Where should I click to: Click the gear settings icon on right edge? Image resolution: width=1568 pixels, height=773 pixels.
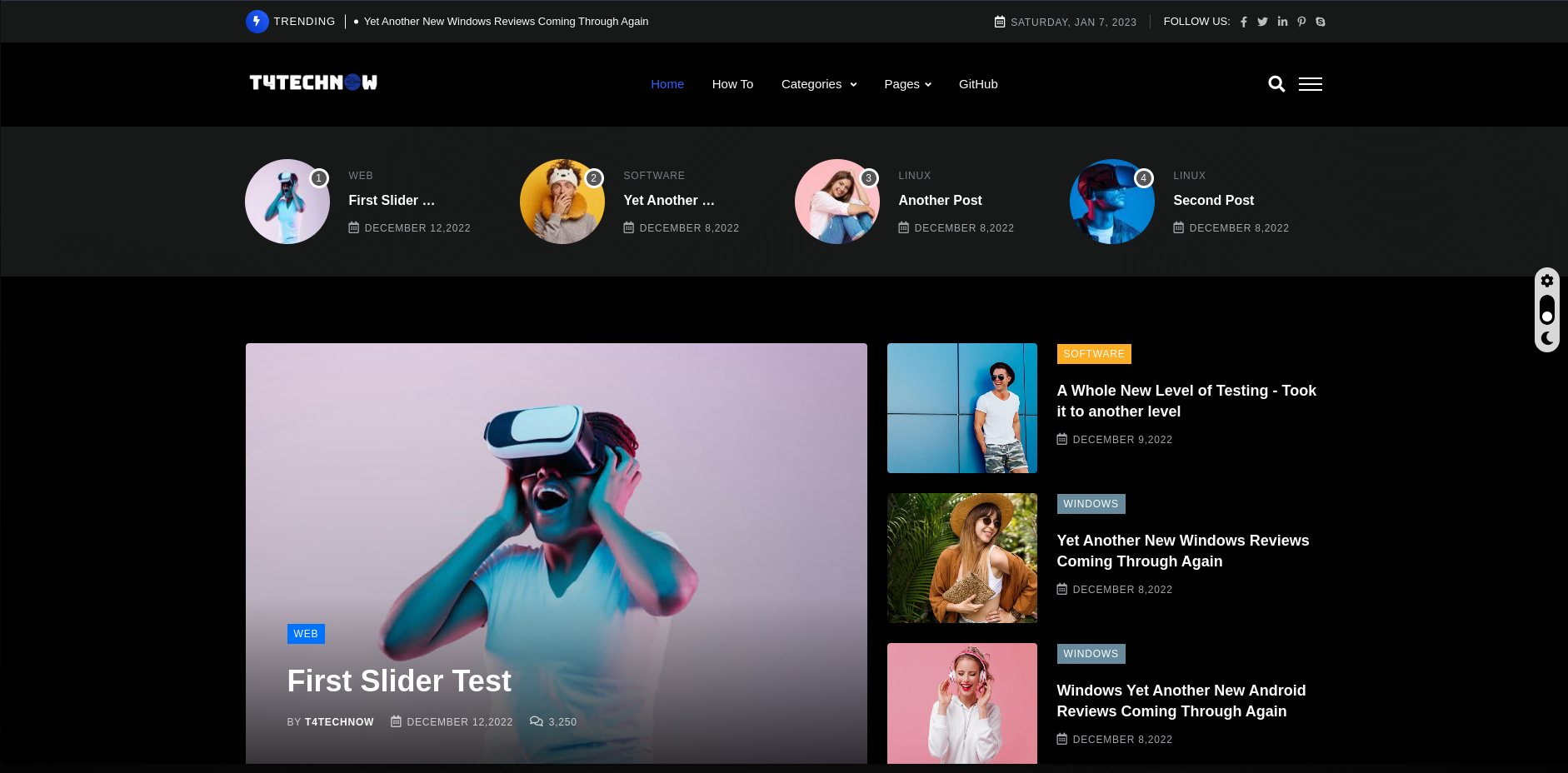(x=1547, y=281)
